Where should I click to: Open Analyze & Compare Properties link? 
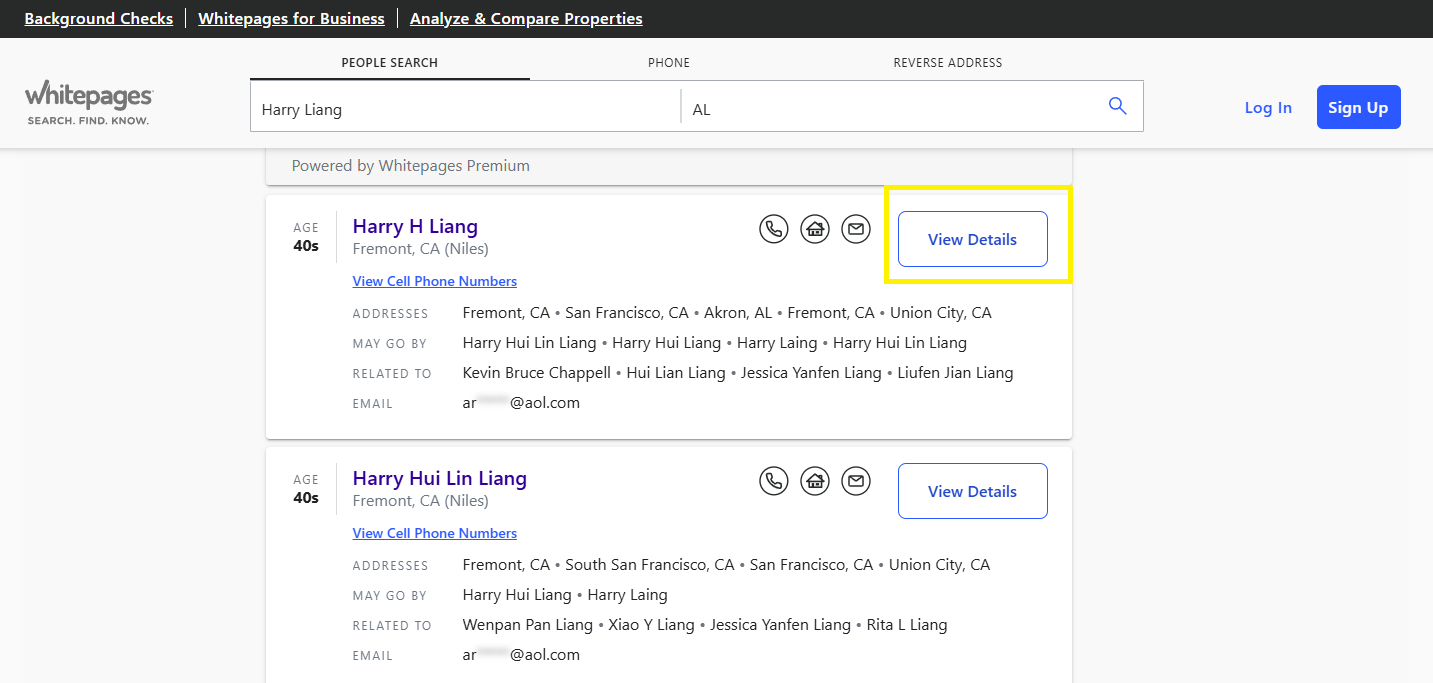point(526,18)
